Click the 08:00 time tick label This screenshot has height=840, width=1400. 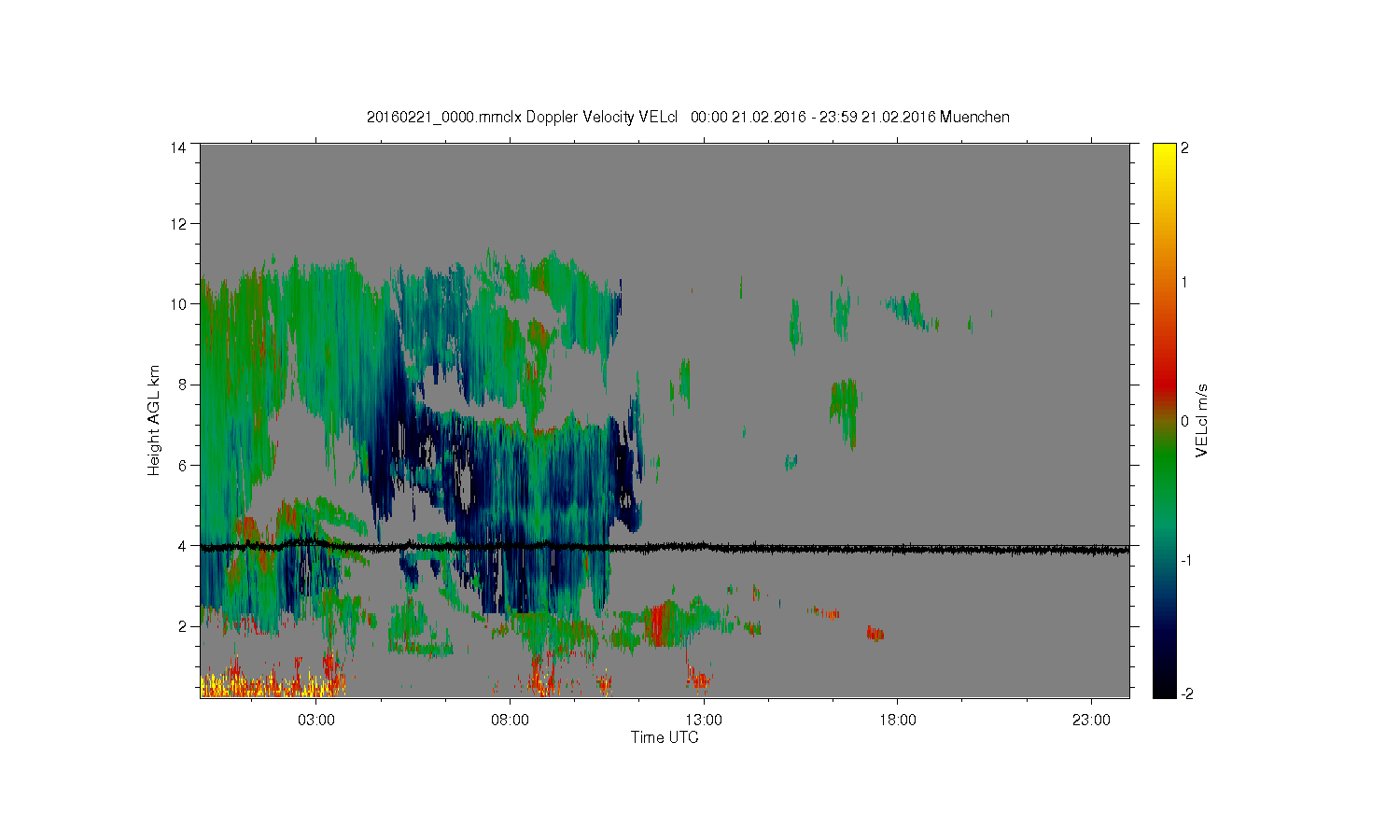pyautogui.click(x=511, y=721)
